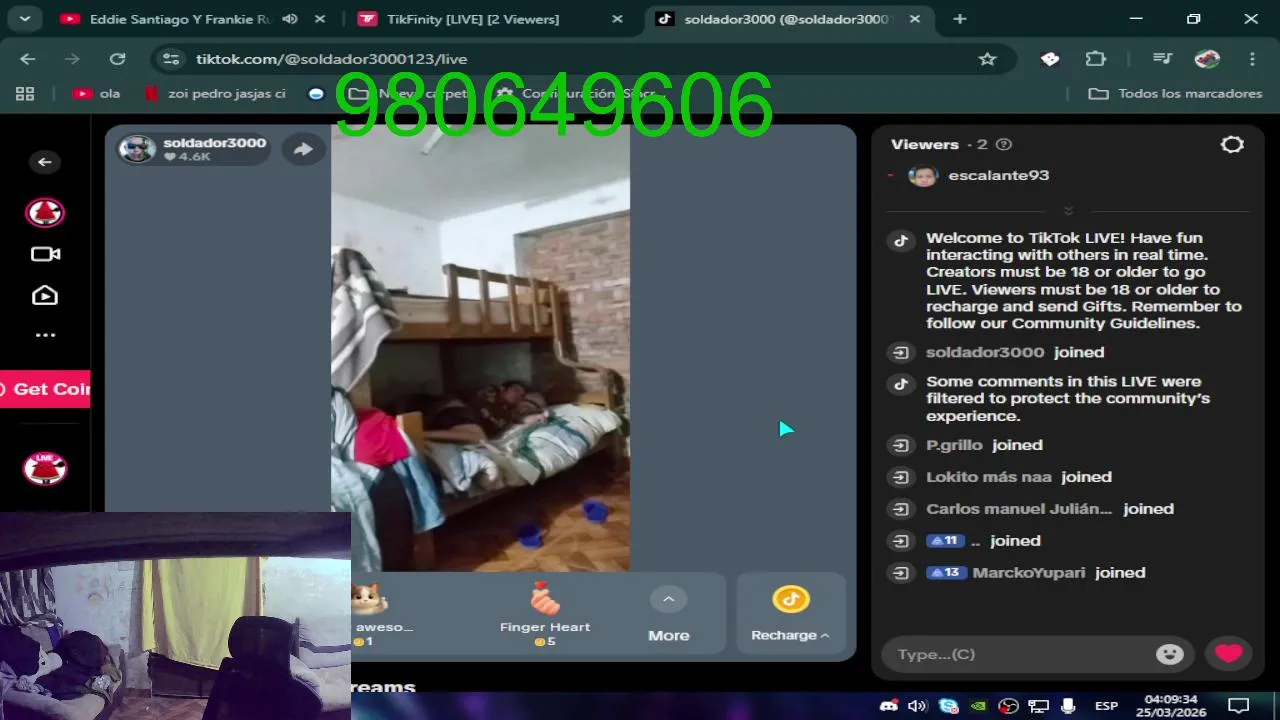Select the soldador3000 TikTok tab

click(785, 19)
